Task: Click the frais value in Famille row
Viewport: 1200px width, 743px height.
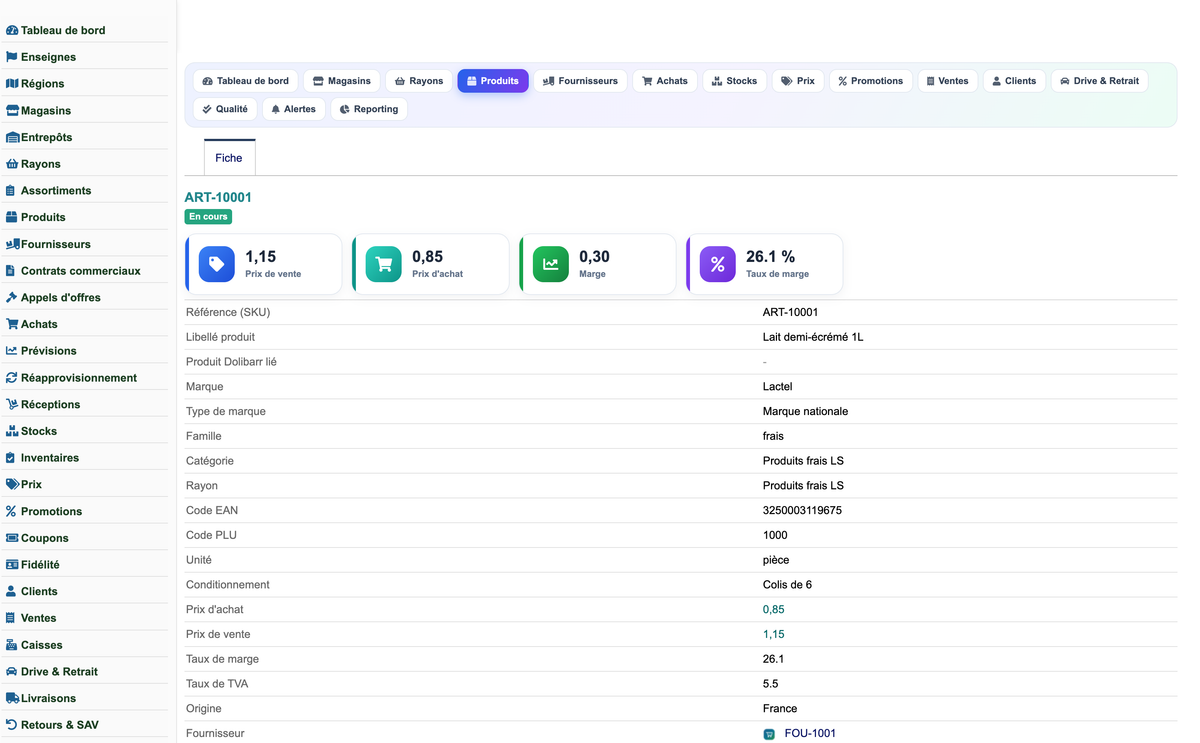Action: point(773,437)
